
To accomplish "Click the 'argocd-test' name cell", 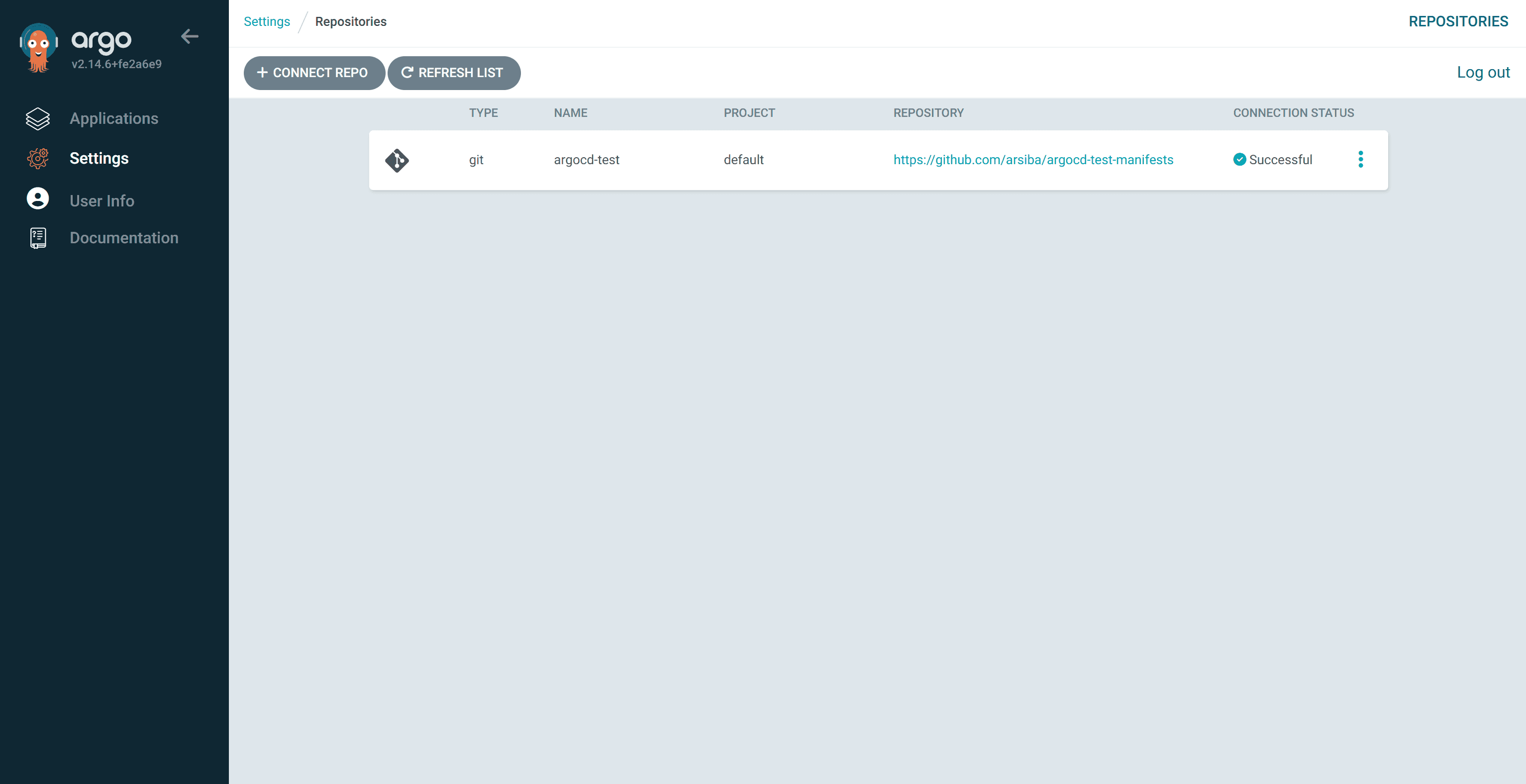I will [587, 160].
